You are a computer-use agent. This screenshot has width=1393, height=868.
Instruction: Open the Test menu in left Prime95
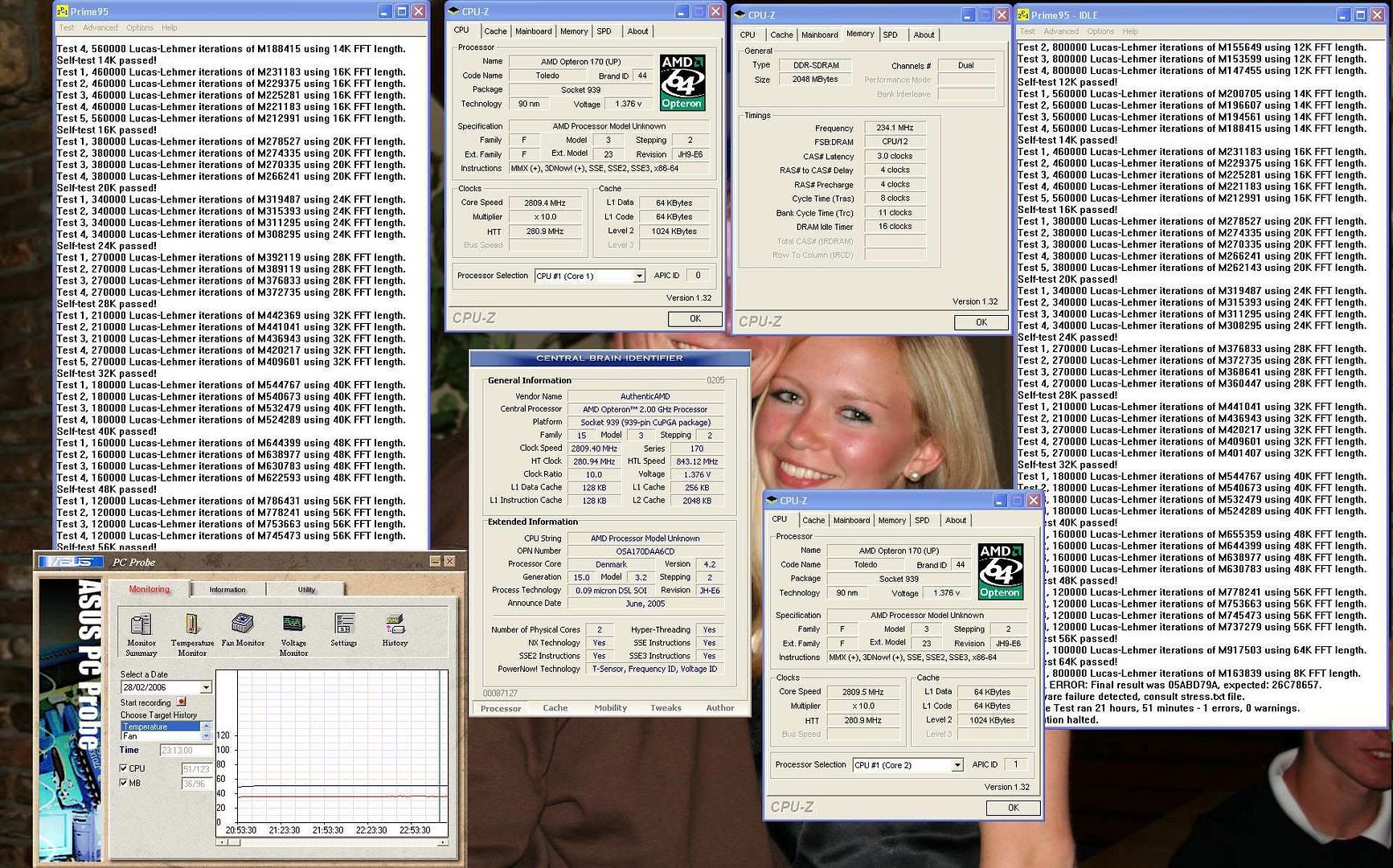(x=67, y=27)
